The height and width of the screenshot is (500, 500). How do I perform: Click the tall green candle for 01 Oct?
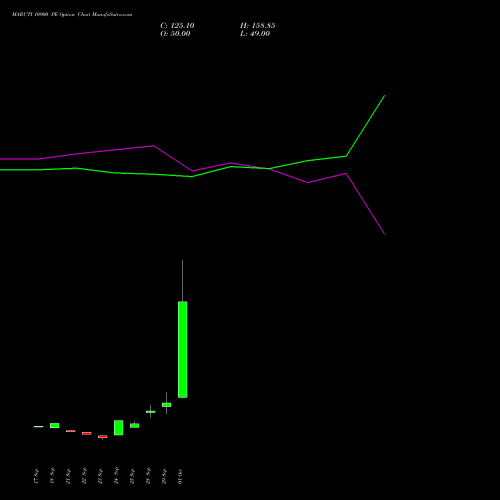182,349
